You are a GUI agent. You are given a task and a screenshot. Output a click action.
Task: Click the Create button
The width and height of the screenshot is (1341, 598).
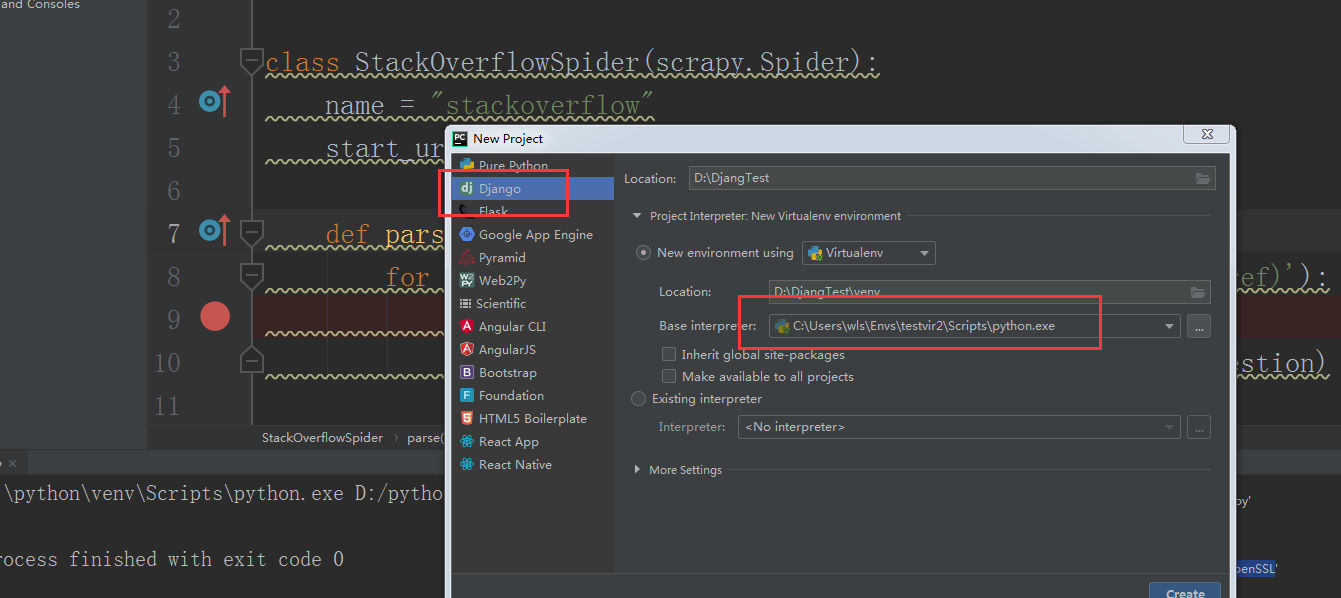coord(1185,591)
